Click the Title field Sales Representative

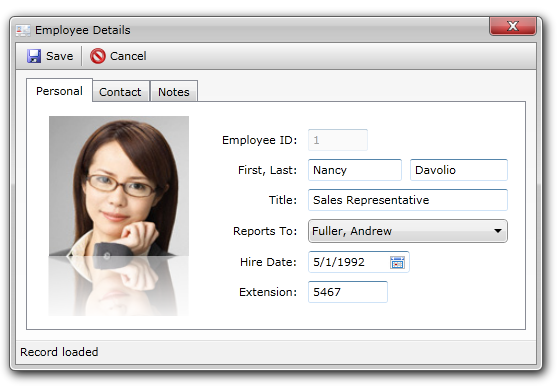408,200
